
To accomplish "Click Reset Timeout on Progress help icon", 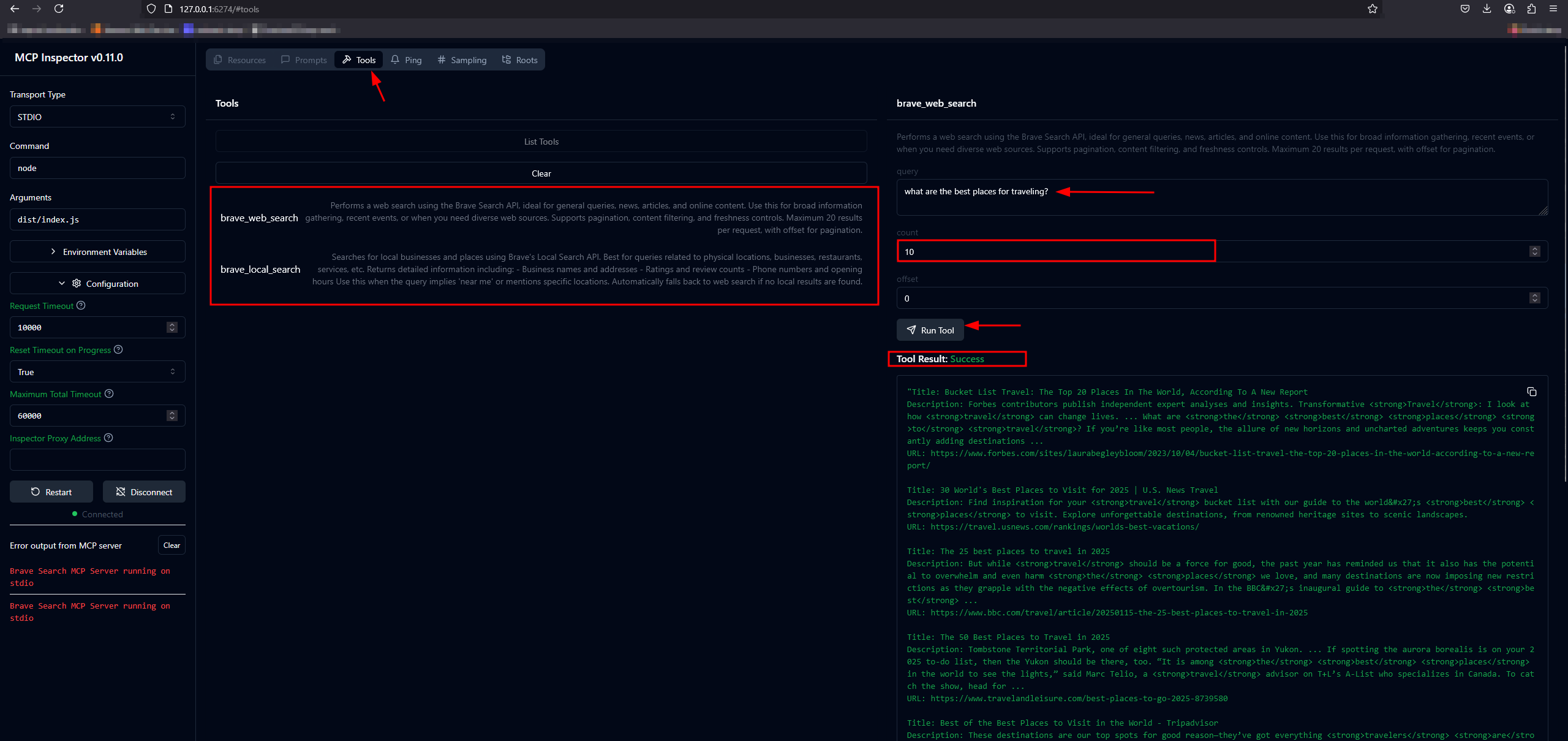I will click(118, 349).
